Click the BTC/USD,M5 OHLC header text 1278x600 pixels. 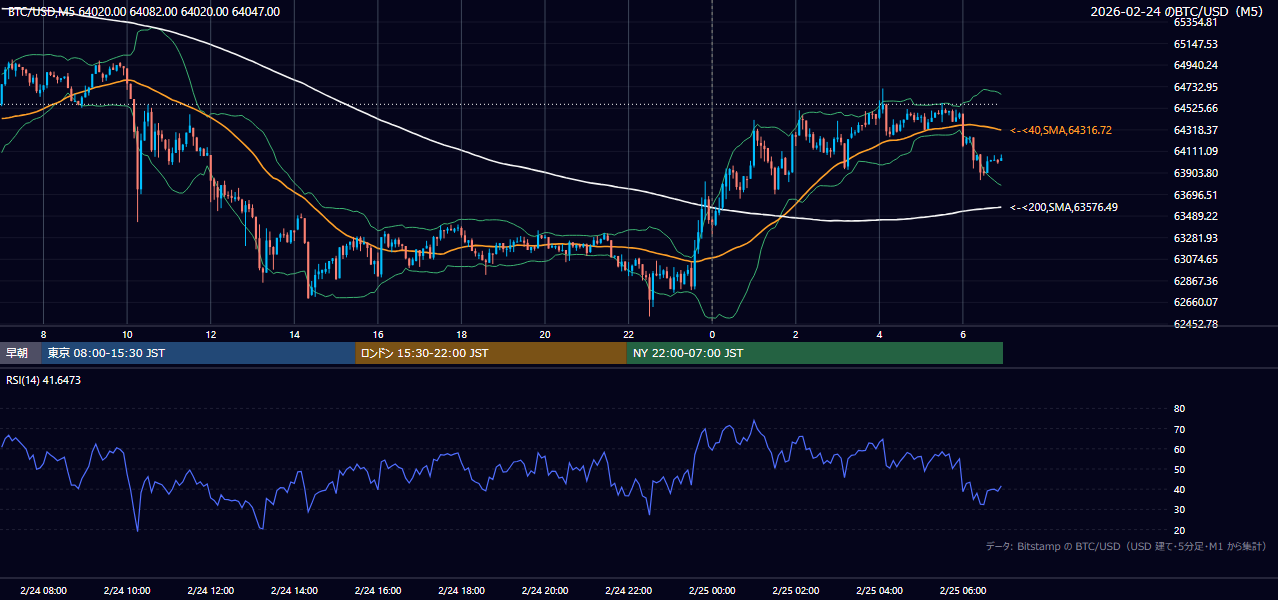pos(144,12)
